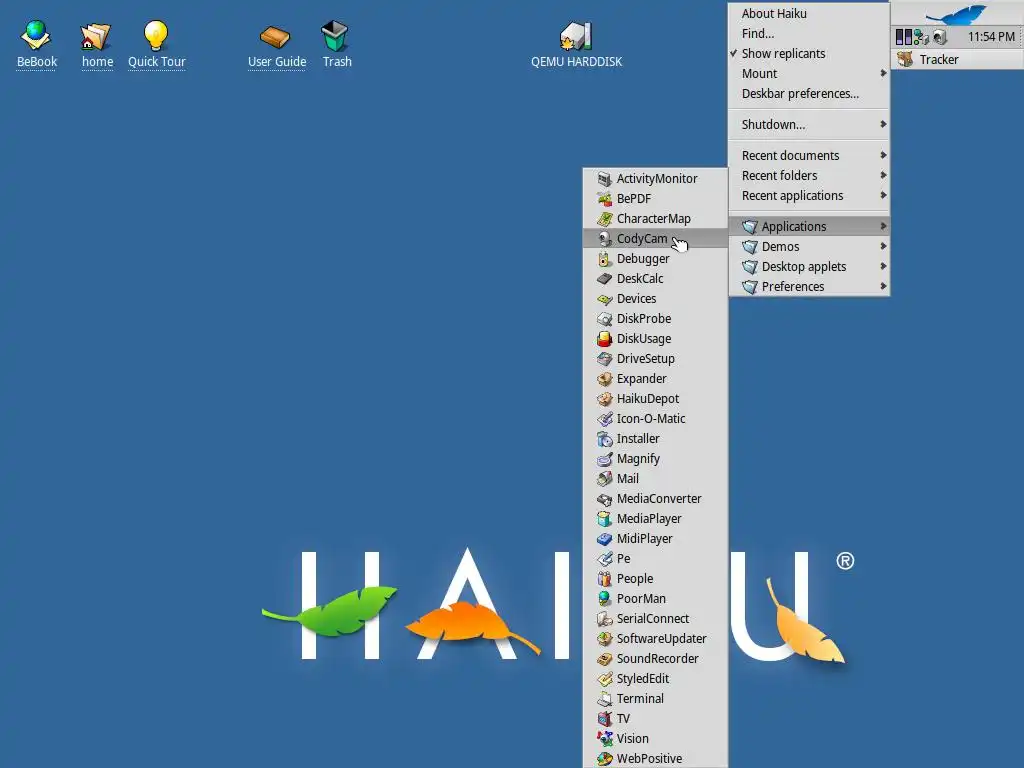Screen dimensions: 1024x768
Task: Click the Haiku leaf Deskbar button
Action: tap(957, 13)
